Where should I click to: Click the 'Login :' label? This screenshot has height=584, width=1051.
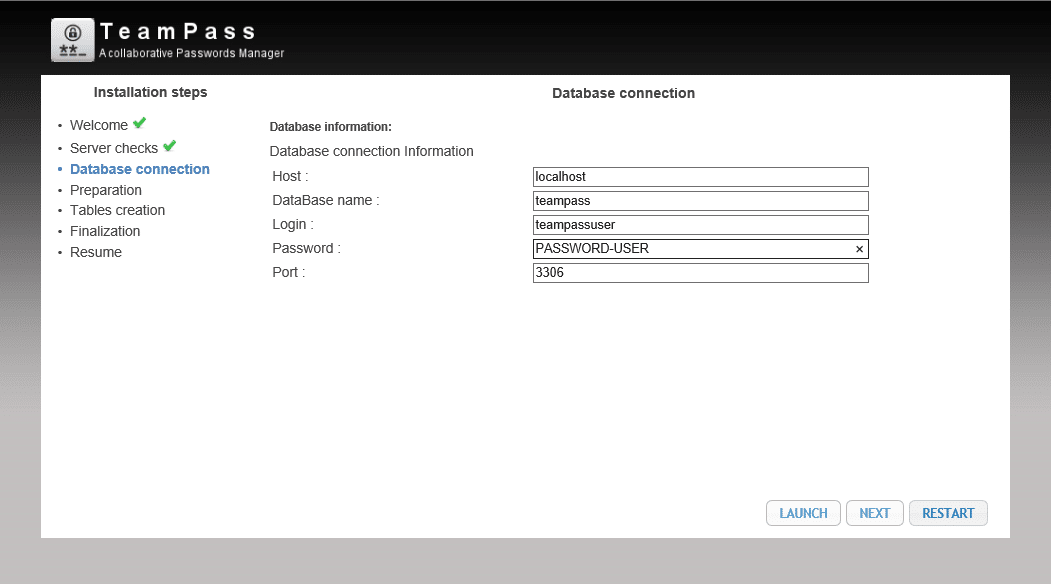[293, 225]
